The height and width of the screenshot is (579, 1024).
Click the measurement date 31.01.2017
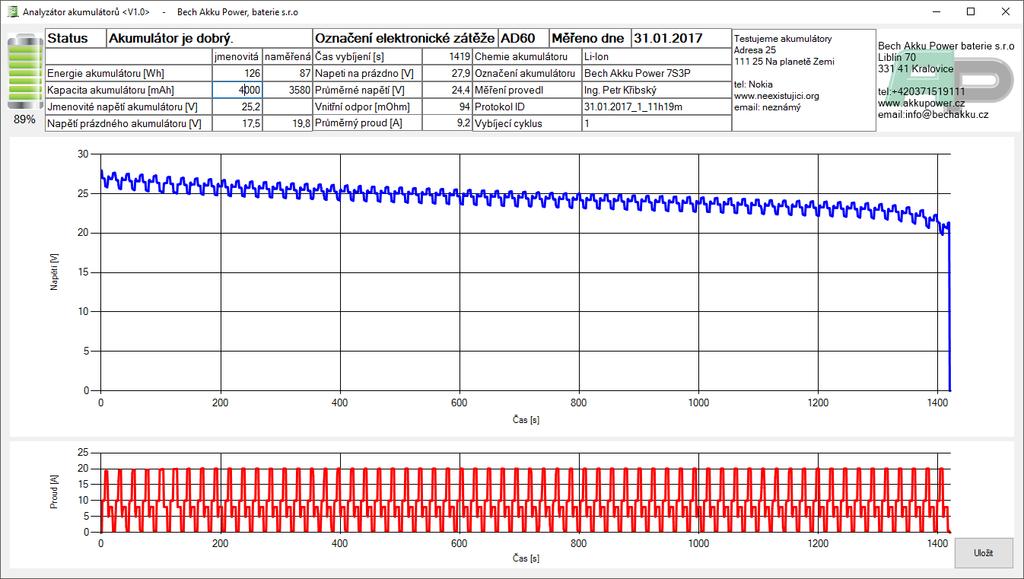point(681,38)
